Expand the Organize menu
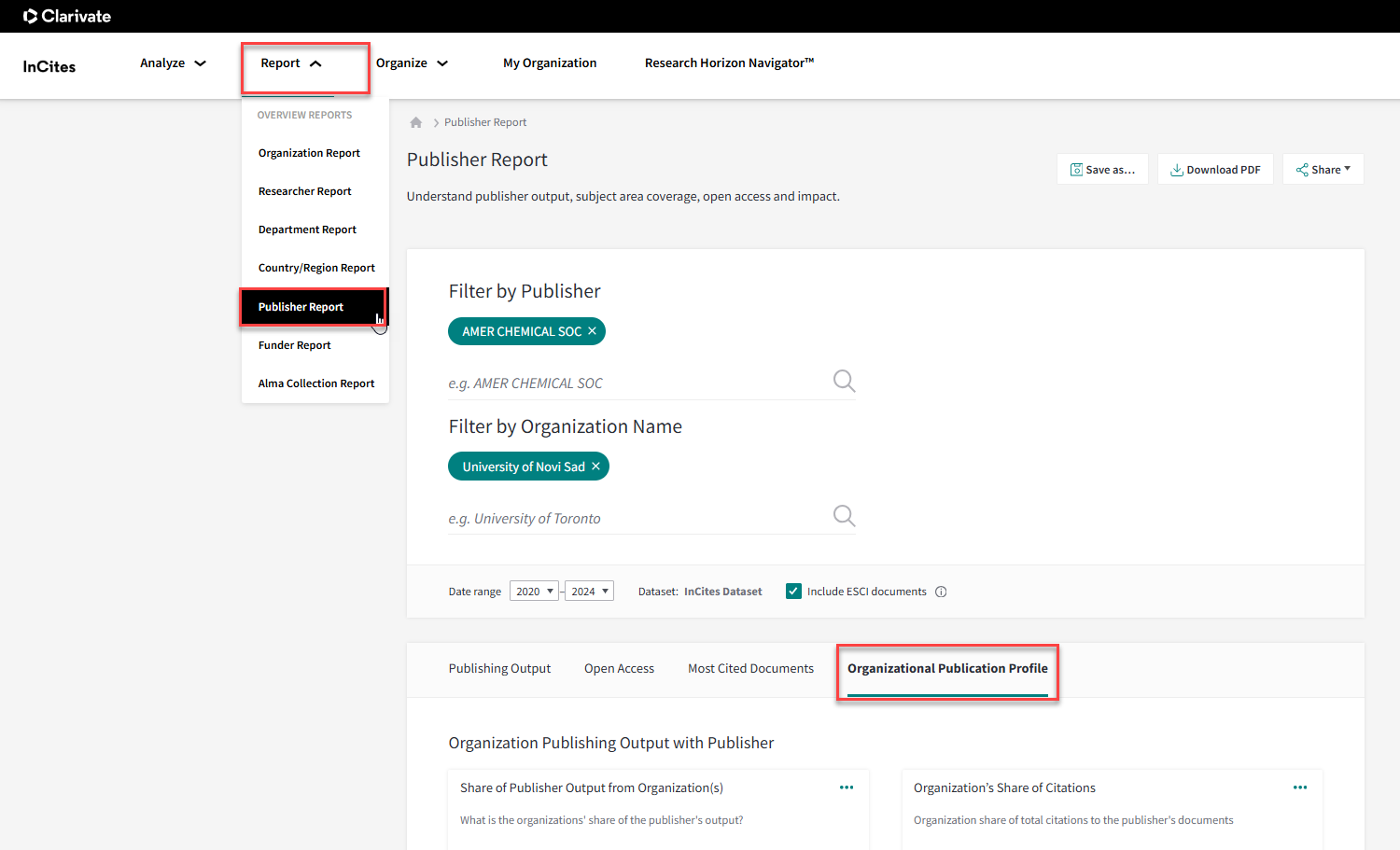The height and width of the screenshot is (850, 1400). (412, 63)
